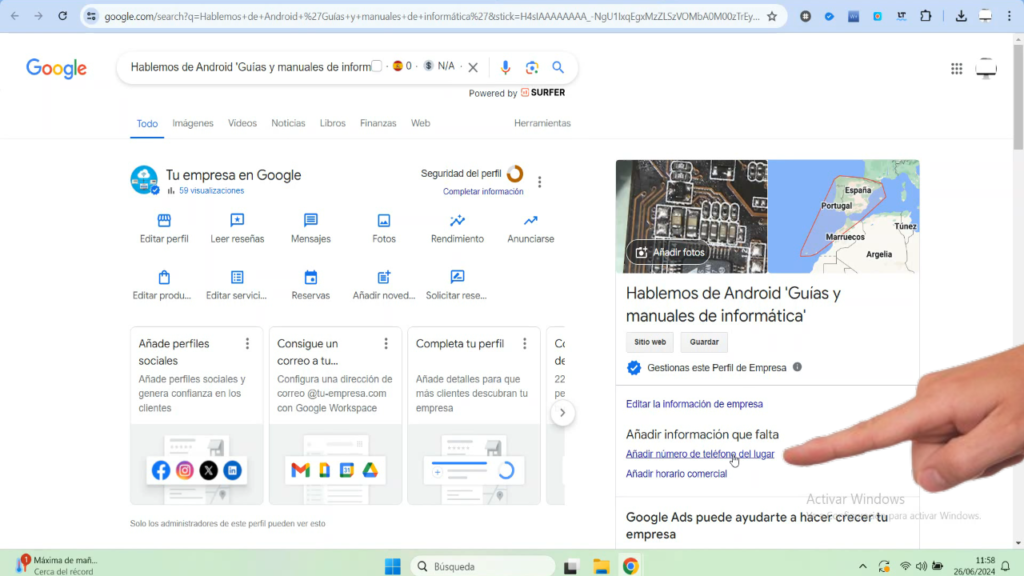Image resolution: width=1024 pixels, height=576 pixels.
Task: Open Google Lens image search
Action: (x=531, y=66)
